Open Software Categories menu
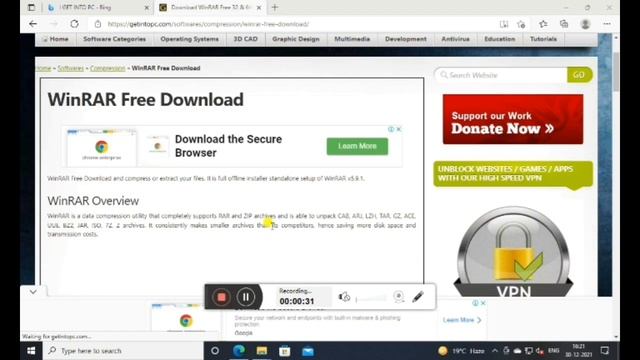 114,39
